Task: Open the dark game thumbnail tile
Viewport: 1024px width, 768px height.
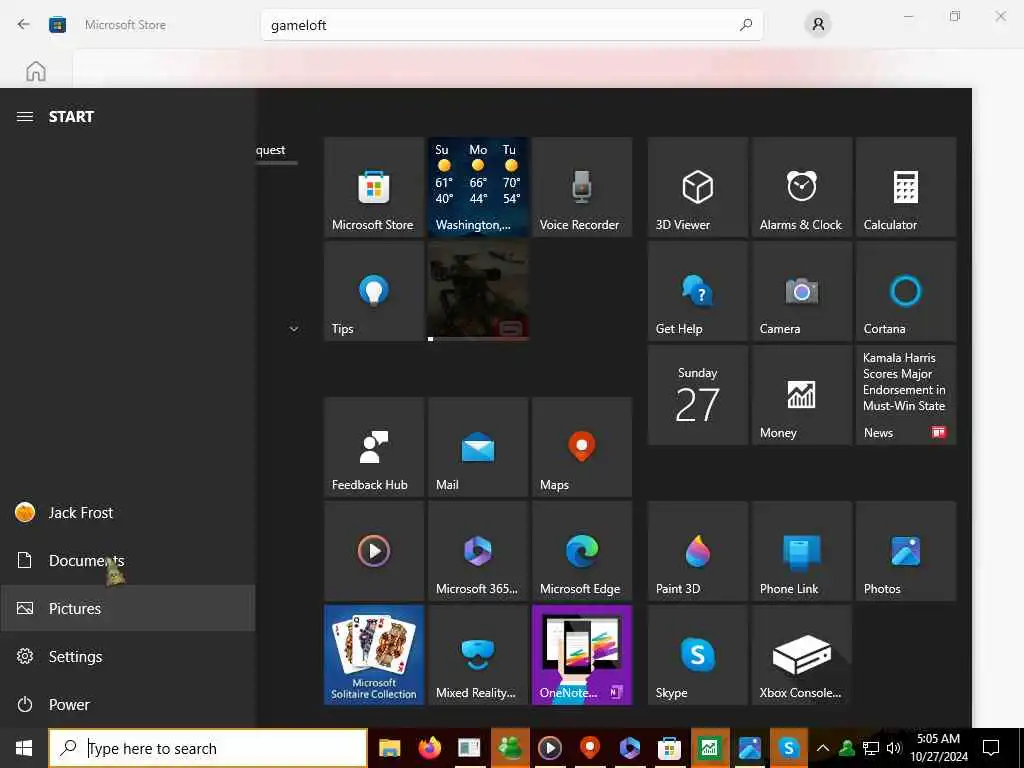Action: (478, 291)
